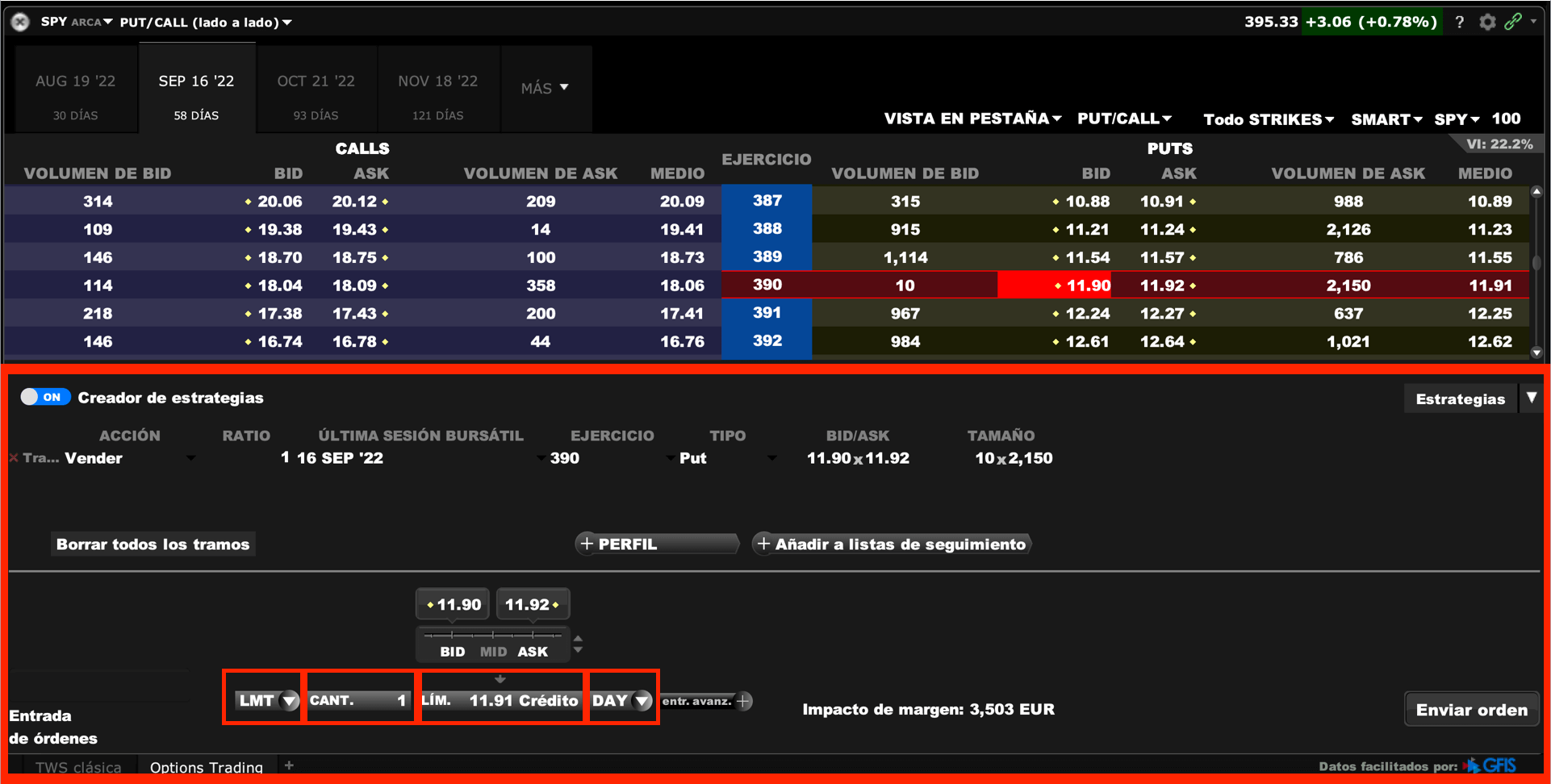Add a new tab with plus icon
Viewport: 1551px width, 784px height.
coord(289,765)
